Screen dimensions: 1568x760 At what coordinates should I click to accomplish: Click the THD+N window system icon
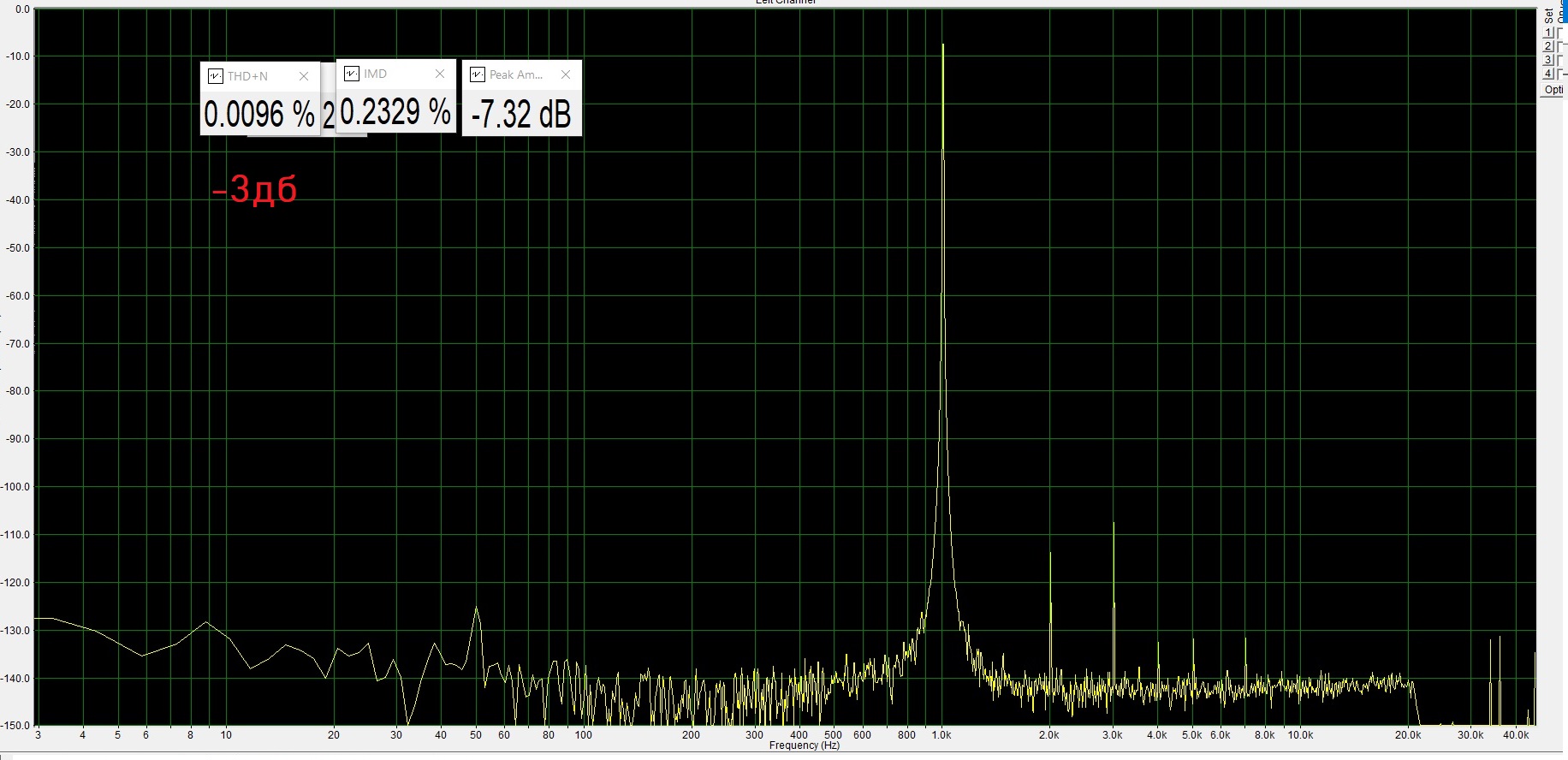[216, 76]
